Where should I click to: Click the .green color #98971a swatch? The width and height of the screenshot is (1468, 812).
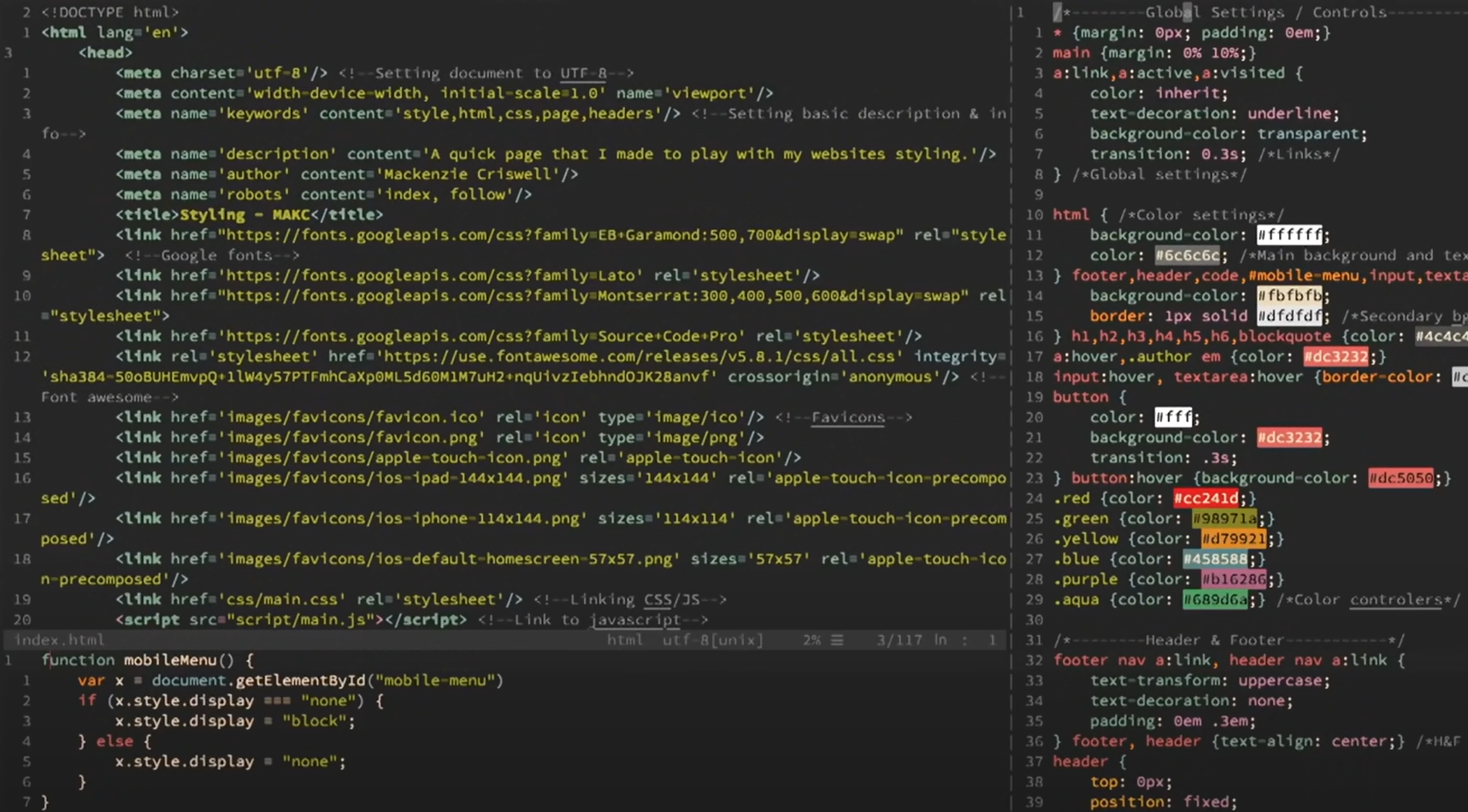coord(1224,519)
